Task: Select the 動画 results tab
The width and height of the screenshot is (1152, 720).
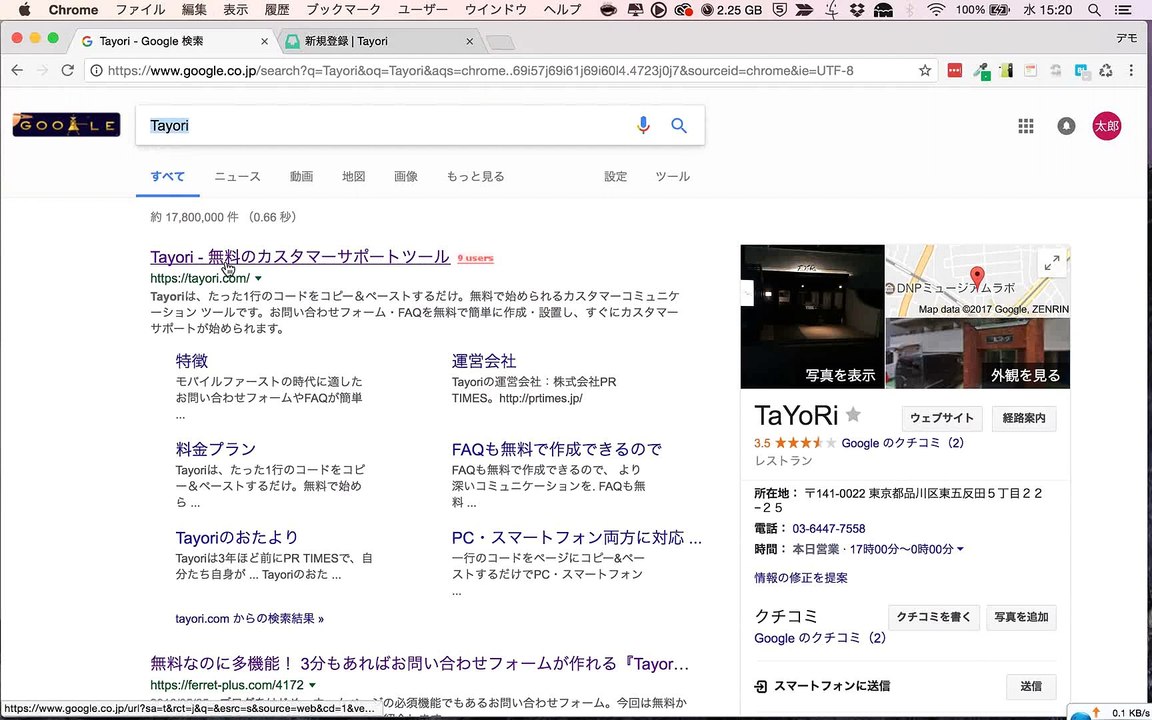Action: pos(301,176)
